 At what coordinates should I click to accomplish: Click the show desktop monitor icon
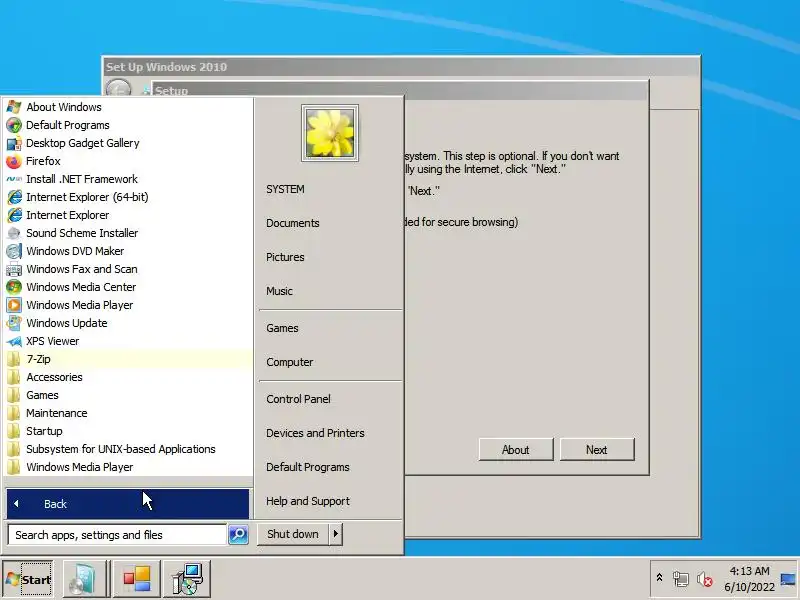click(788, 579)
